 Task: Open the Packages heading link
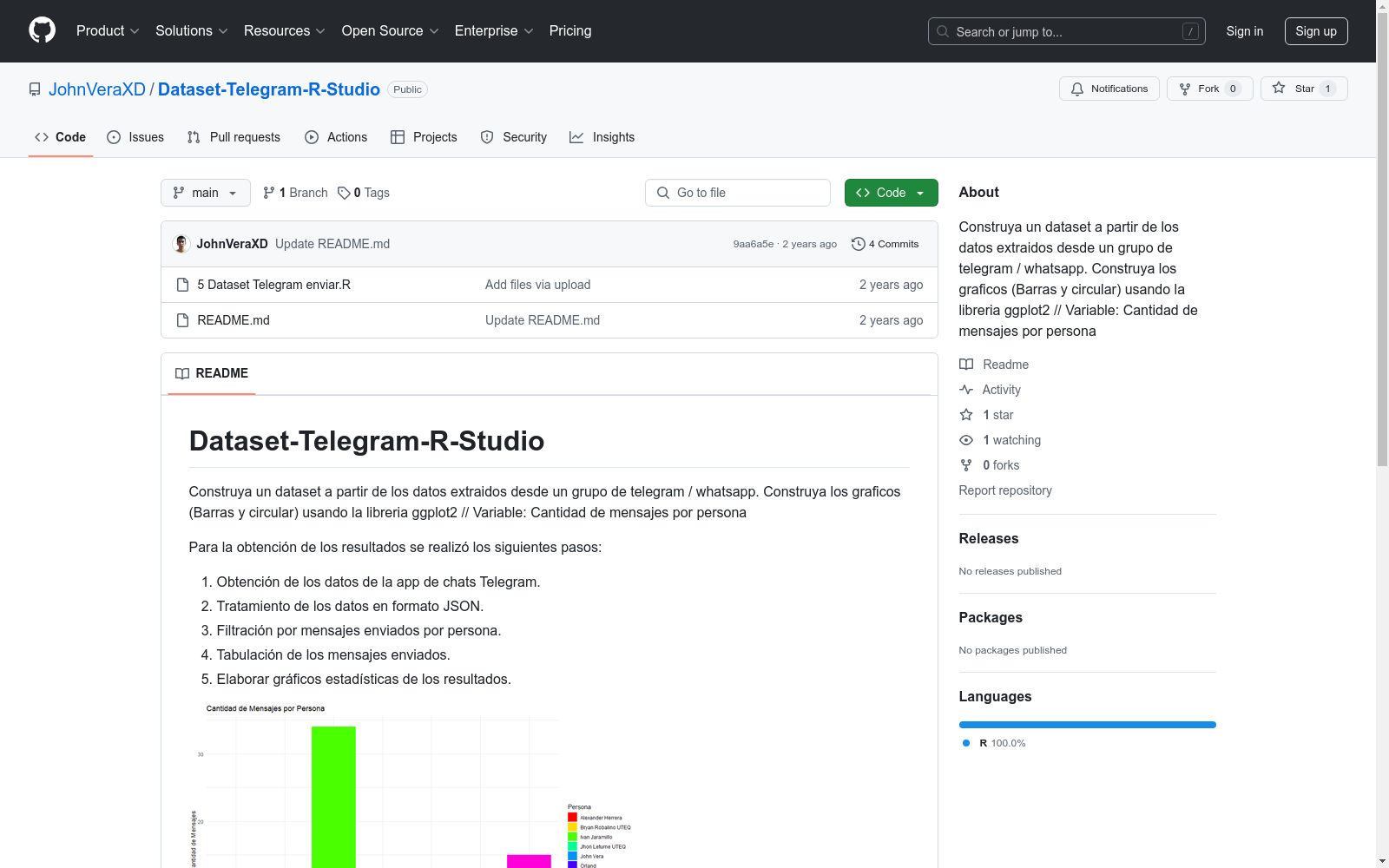click(991, 617)
